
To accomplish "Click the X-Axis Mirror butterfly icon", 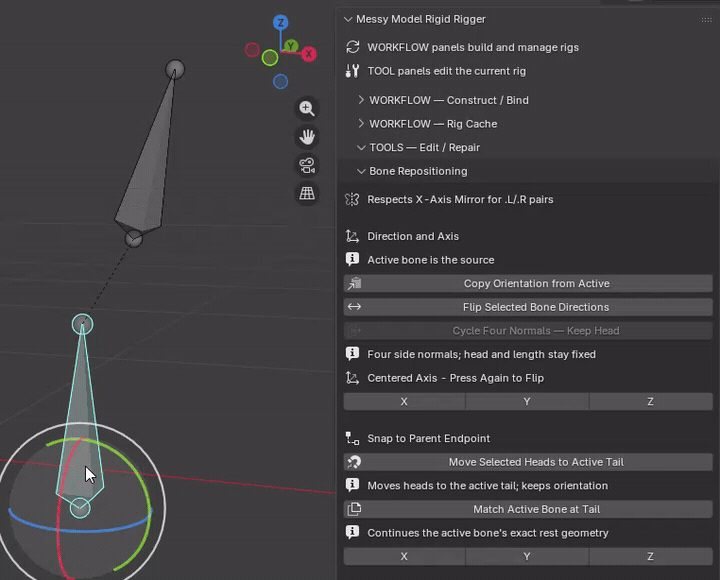I will (x=352, y=199).
